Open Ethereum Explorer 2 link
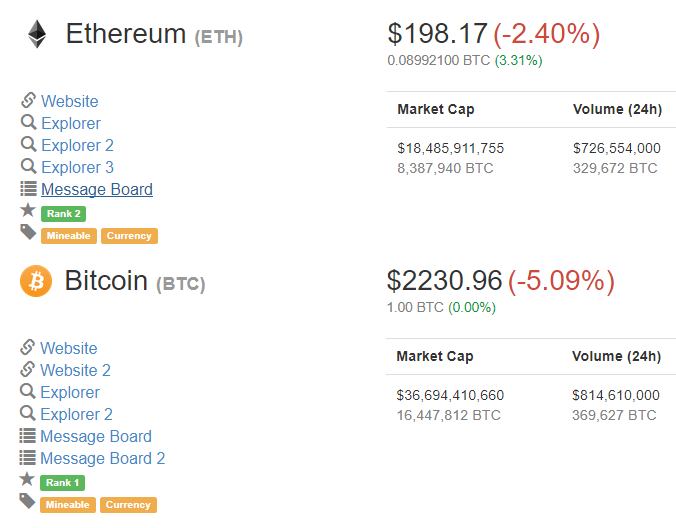Viewport: 676px width, 528px height. 77,145
